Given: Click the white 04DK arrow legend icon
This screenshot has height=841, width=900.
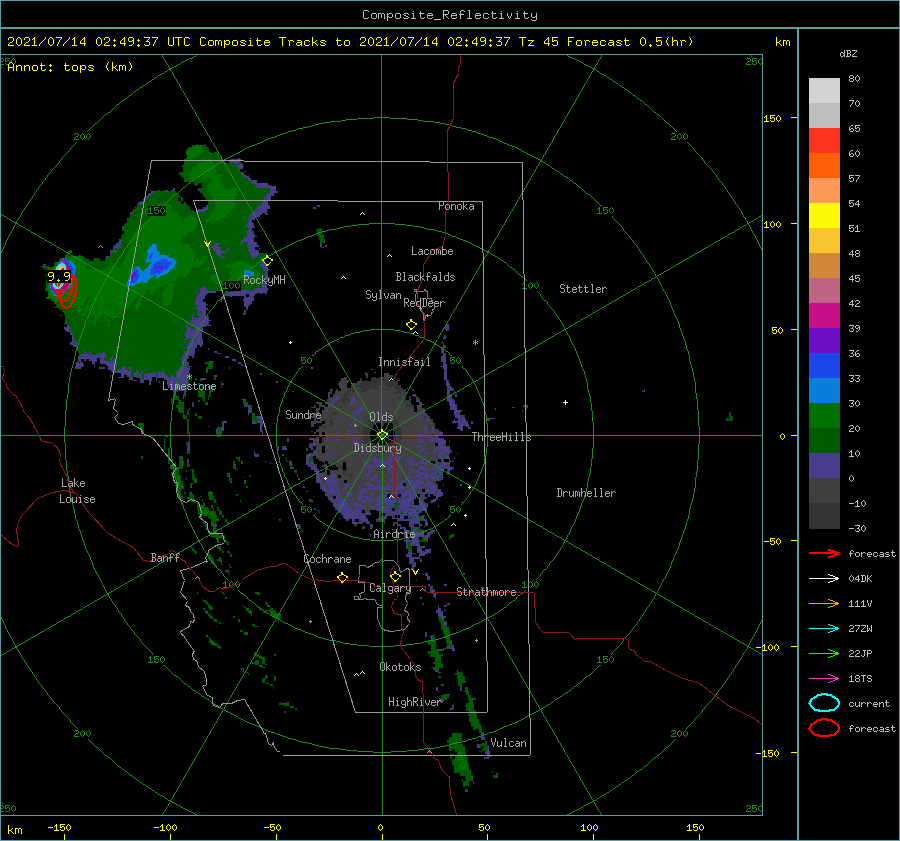Looking at the screenshot, I should point(824,578).
